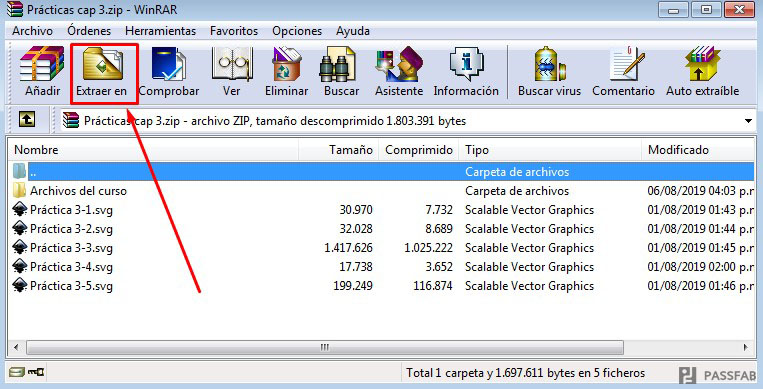Click the WinRAR title bar books icon
Viewport: 763px width, 389px height.
point(15,9)
